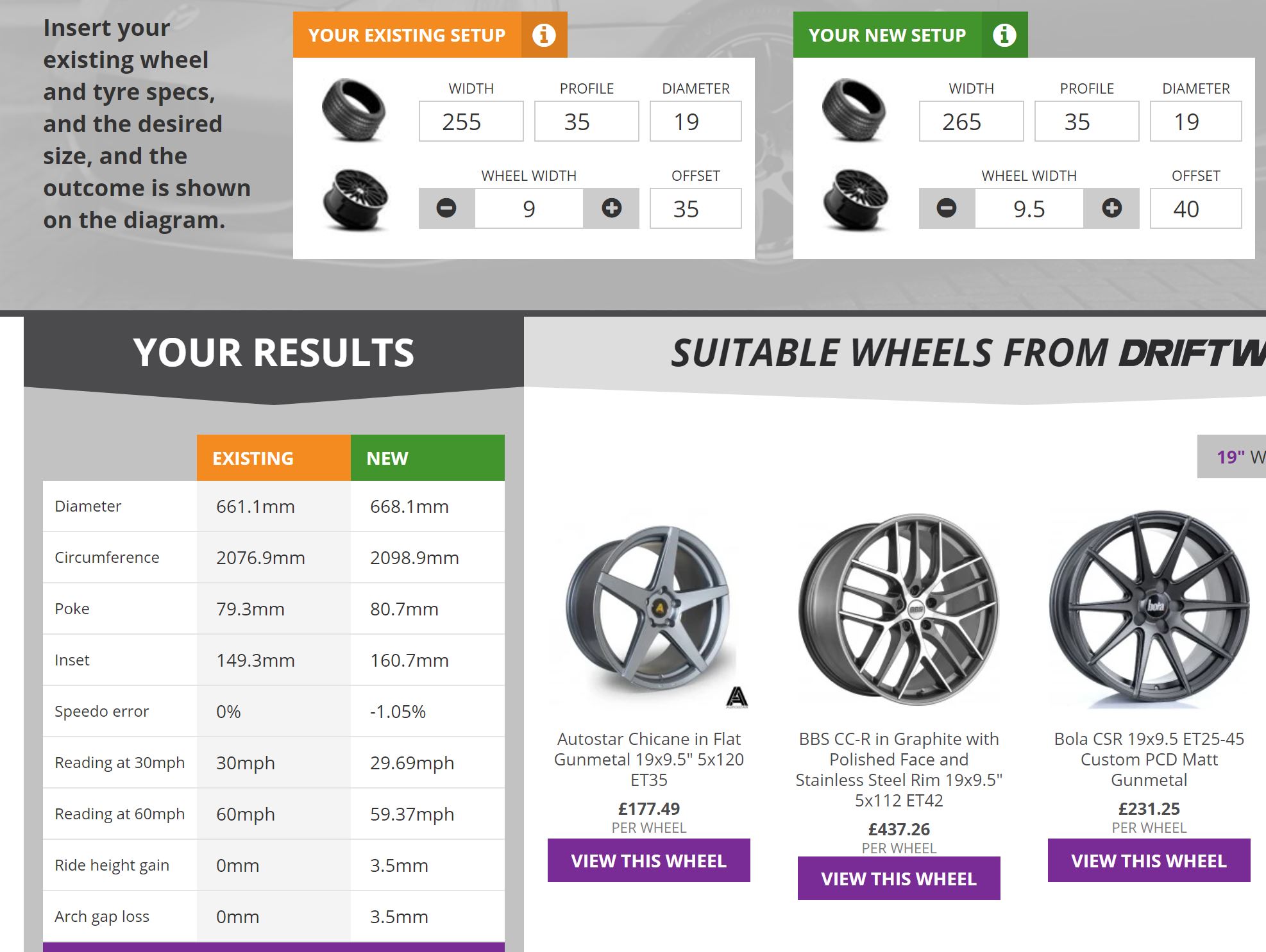Open the BBS CC-R wheel thumbnail image

click(x=899, y=609)
